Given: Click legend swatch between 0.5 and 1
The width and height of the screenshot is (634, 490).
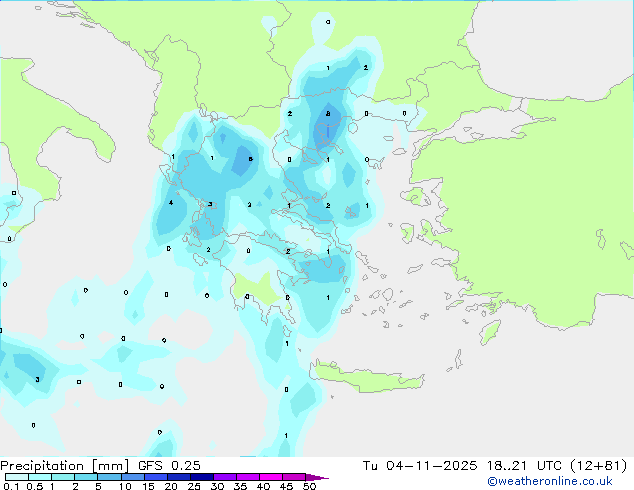Looking at the screenshot, I should point(40,477).
